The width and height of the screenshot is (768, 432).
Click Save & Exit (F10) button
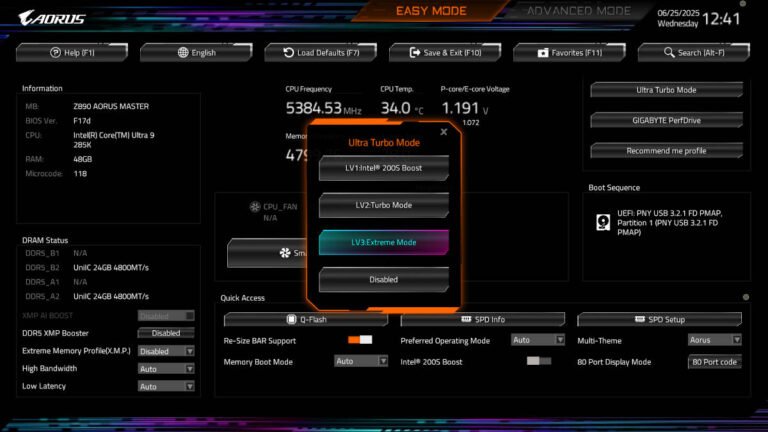click(x=445, y=52)
